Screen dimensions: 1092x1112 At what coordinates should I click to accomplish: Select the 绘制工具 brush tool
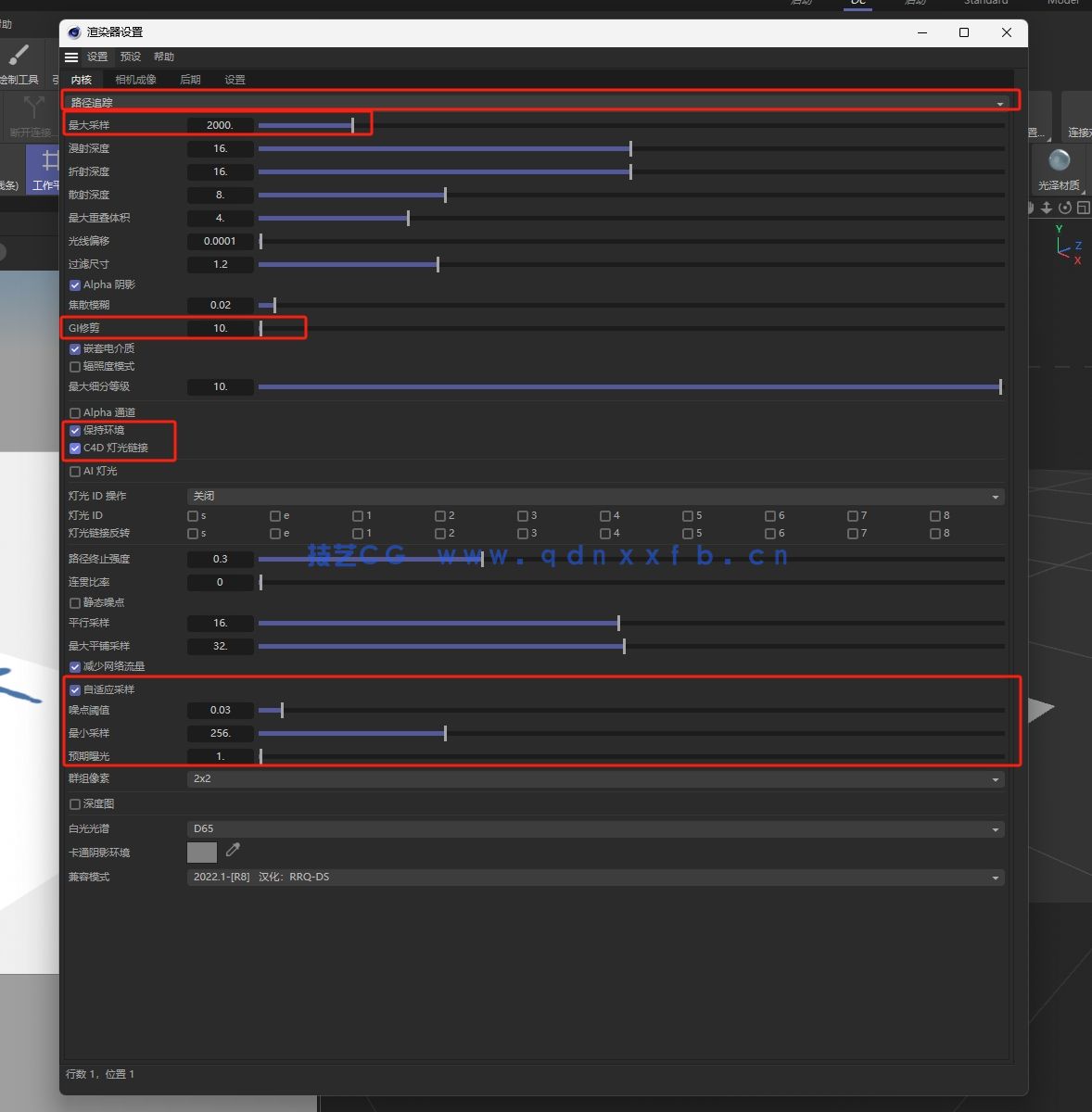click(19, 57)
